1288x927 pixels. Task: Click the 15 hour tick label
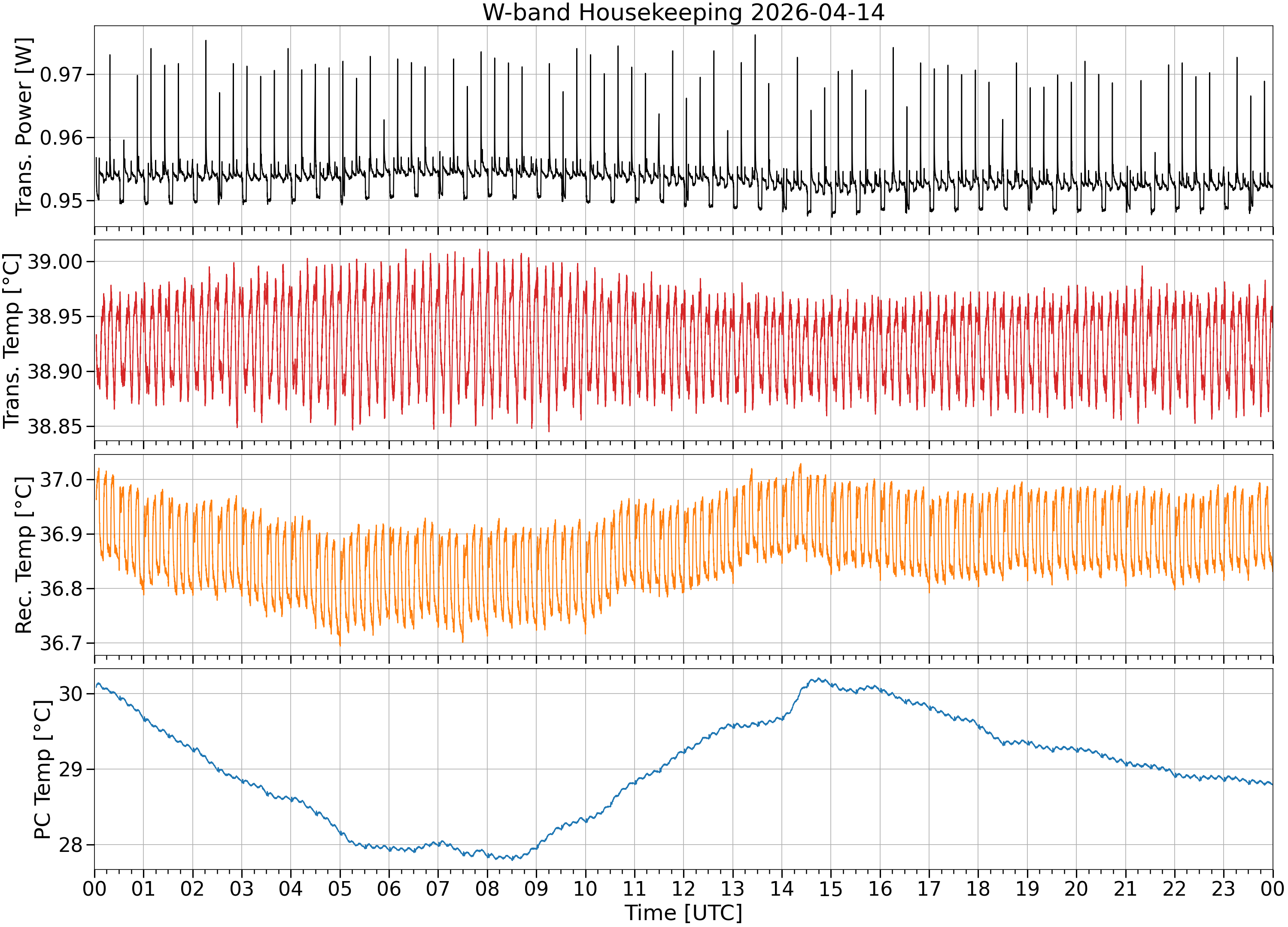(831, 888)
